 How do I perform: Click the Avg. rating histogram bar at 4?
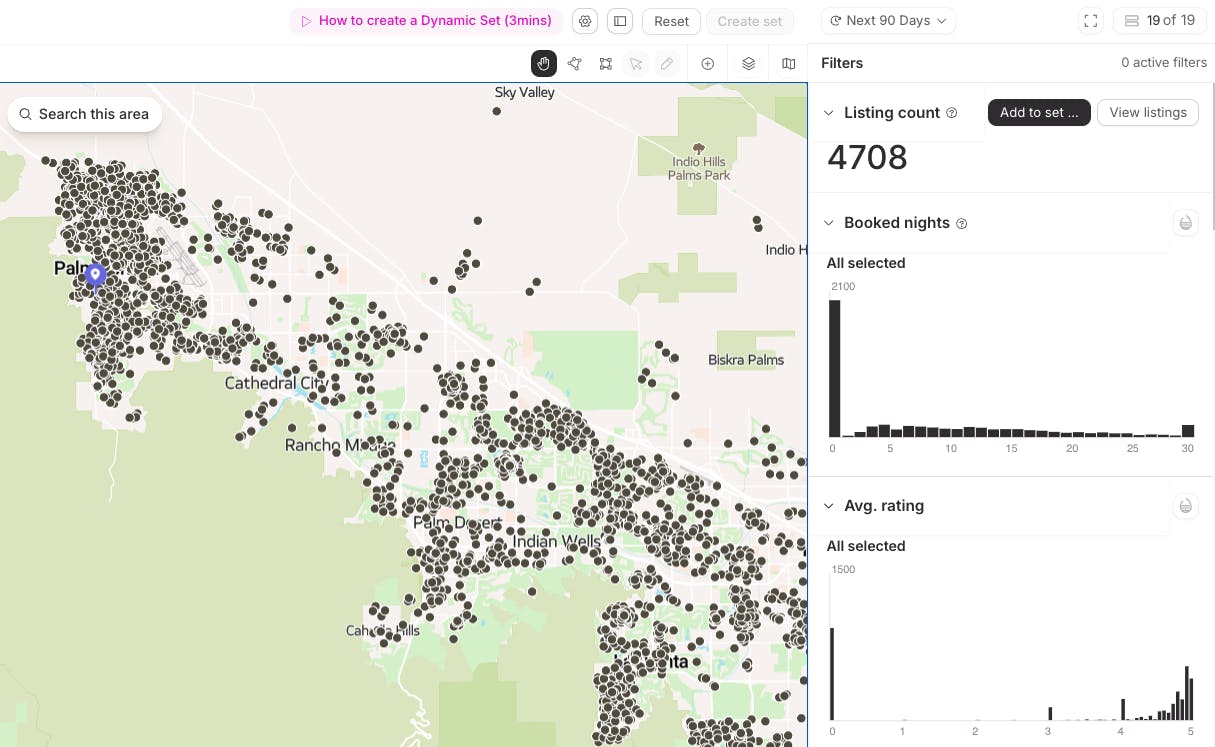(1124, 709)
